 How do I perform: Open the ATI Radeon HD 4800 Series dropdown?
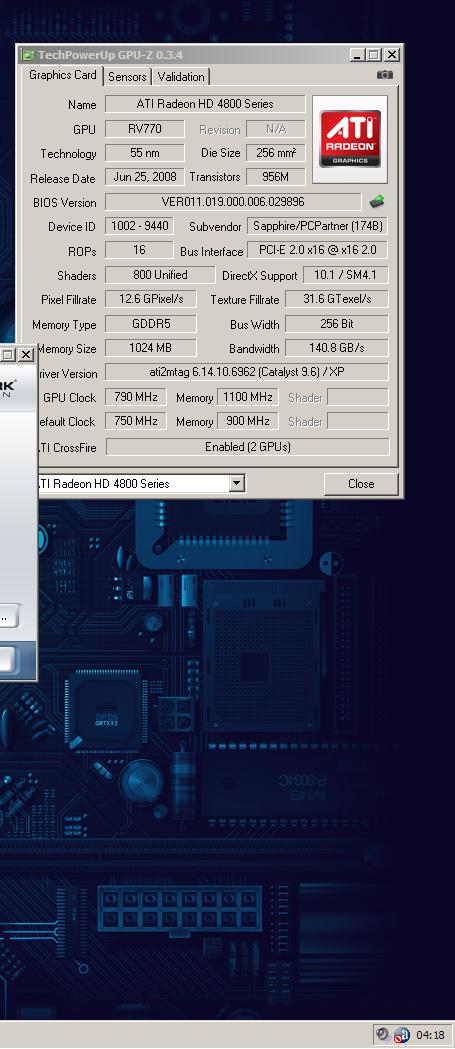pyautogui.click(x=236, y=484)
